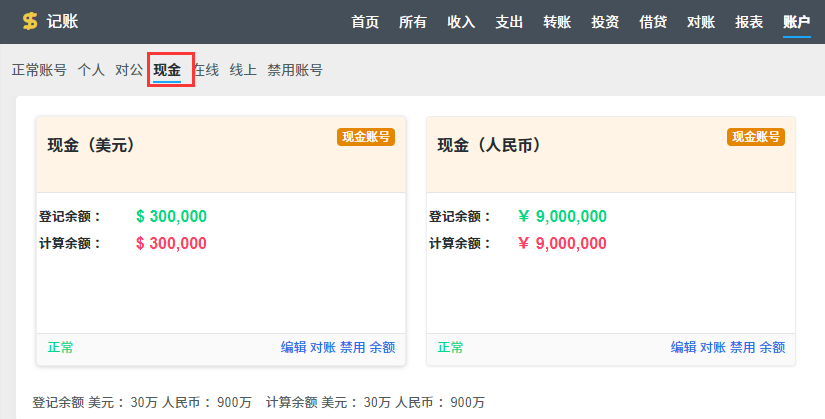Switch to the 正常账号 tab

(39, 70)
